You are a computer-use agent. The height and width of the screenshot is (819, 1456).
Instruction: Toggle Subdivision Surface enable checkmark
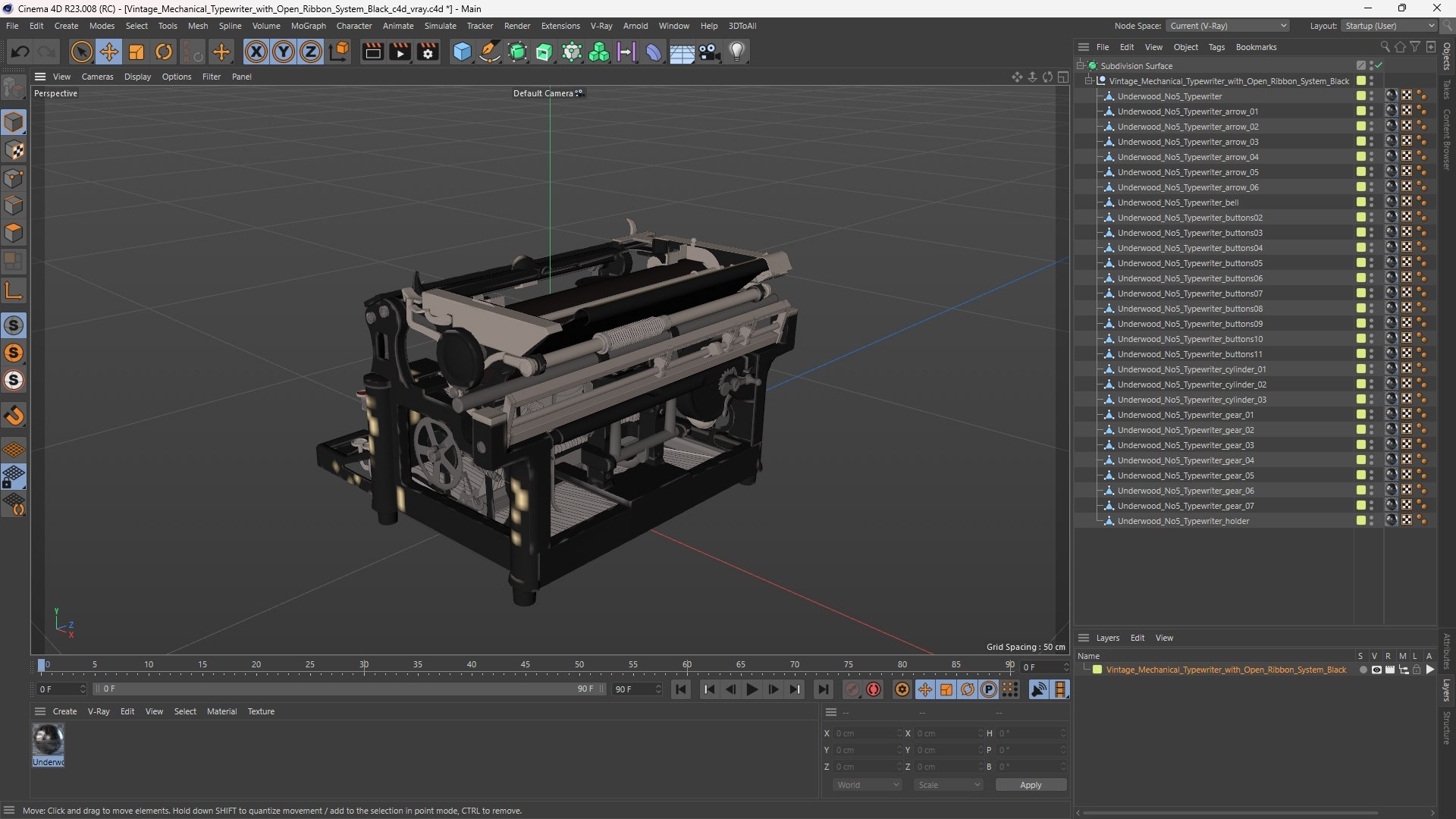click(1379, 66)
